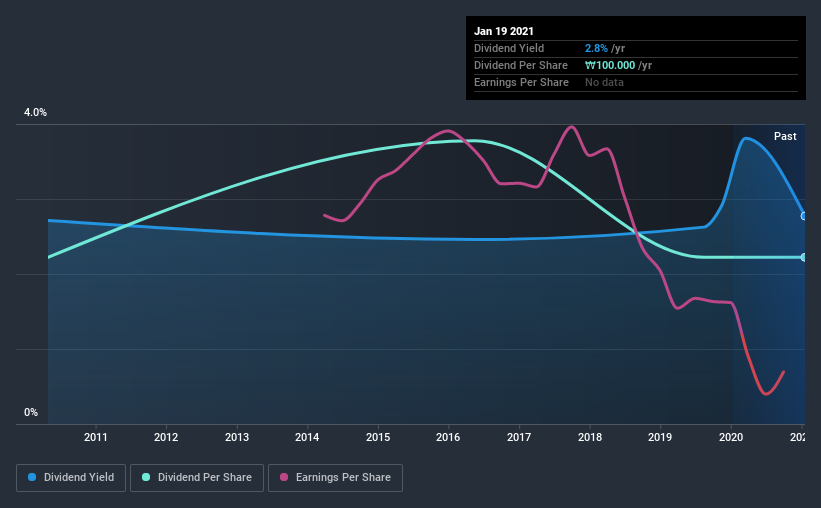Viewport: 821px width, 508px height.
Task: Click the ₩100.000 dividend per share value
Action: point(610,65)
